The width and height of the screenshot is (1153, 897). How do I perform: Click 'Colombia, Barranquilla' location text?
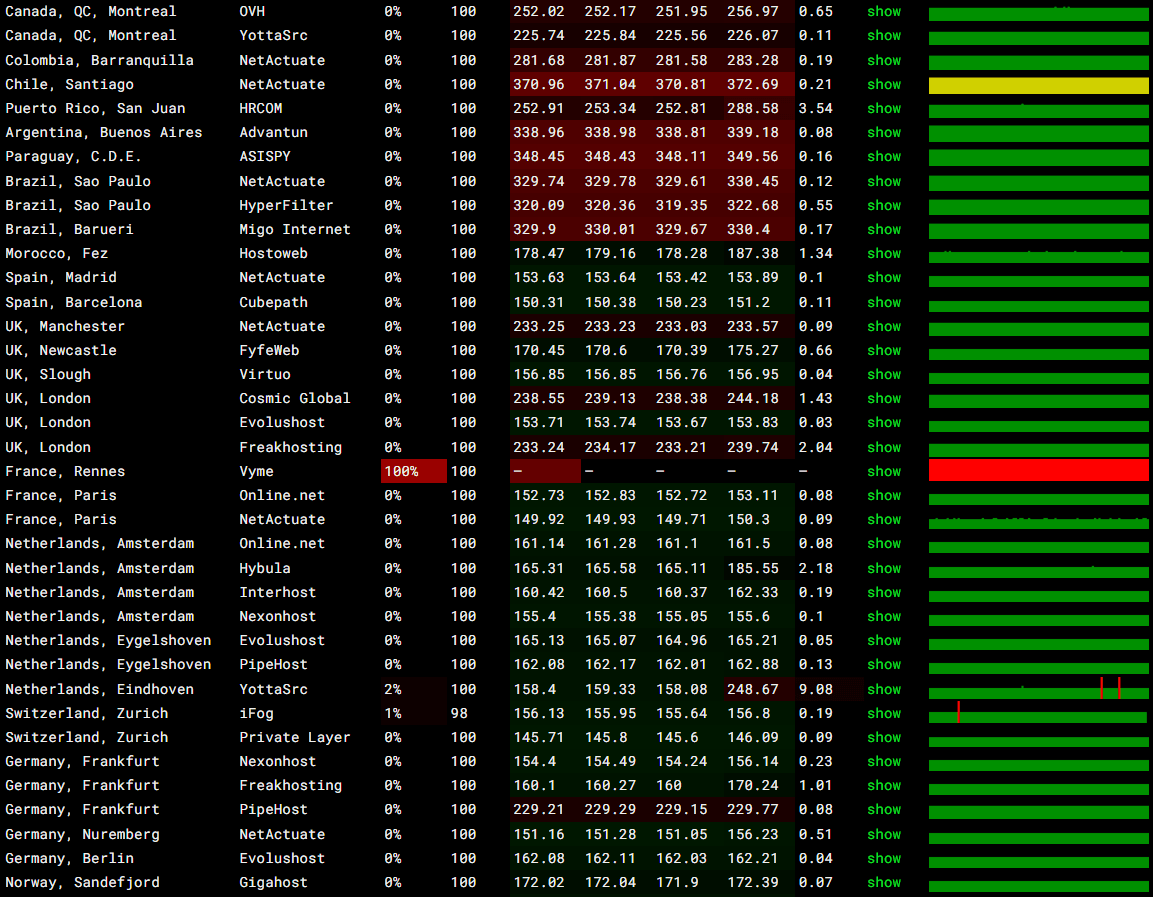click(99, 60)
